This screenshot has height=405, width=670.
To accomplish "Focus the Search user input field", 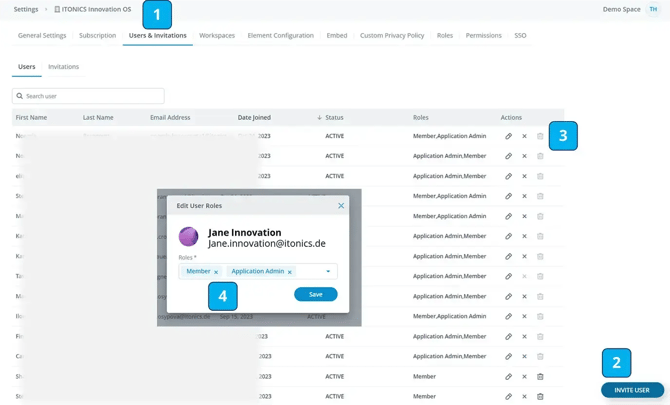I will click(x=88, y=96).
